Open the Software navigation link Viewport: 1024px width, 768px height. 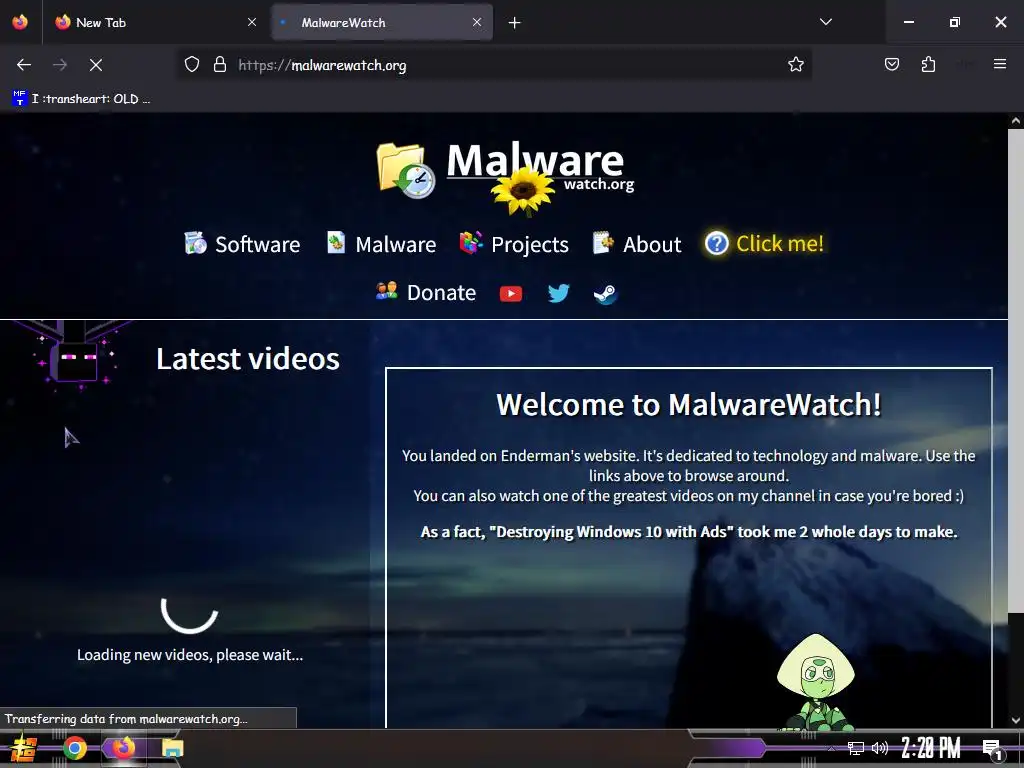(257, 244)
